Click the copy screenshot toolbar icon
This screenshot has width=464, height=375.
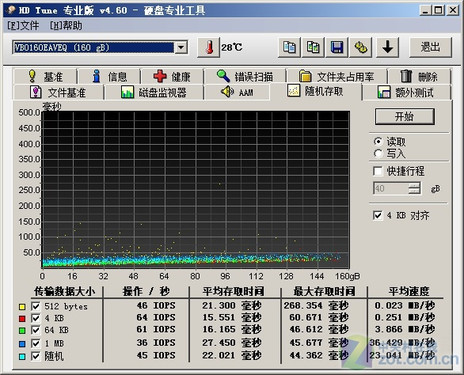click(313, 47)
